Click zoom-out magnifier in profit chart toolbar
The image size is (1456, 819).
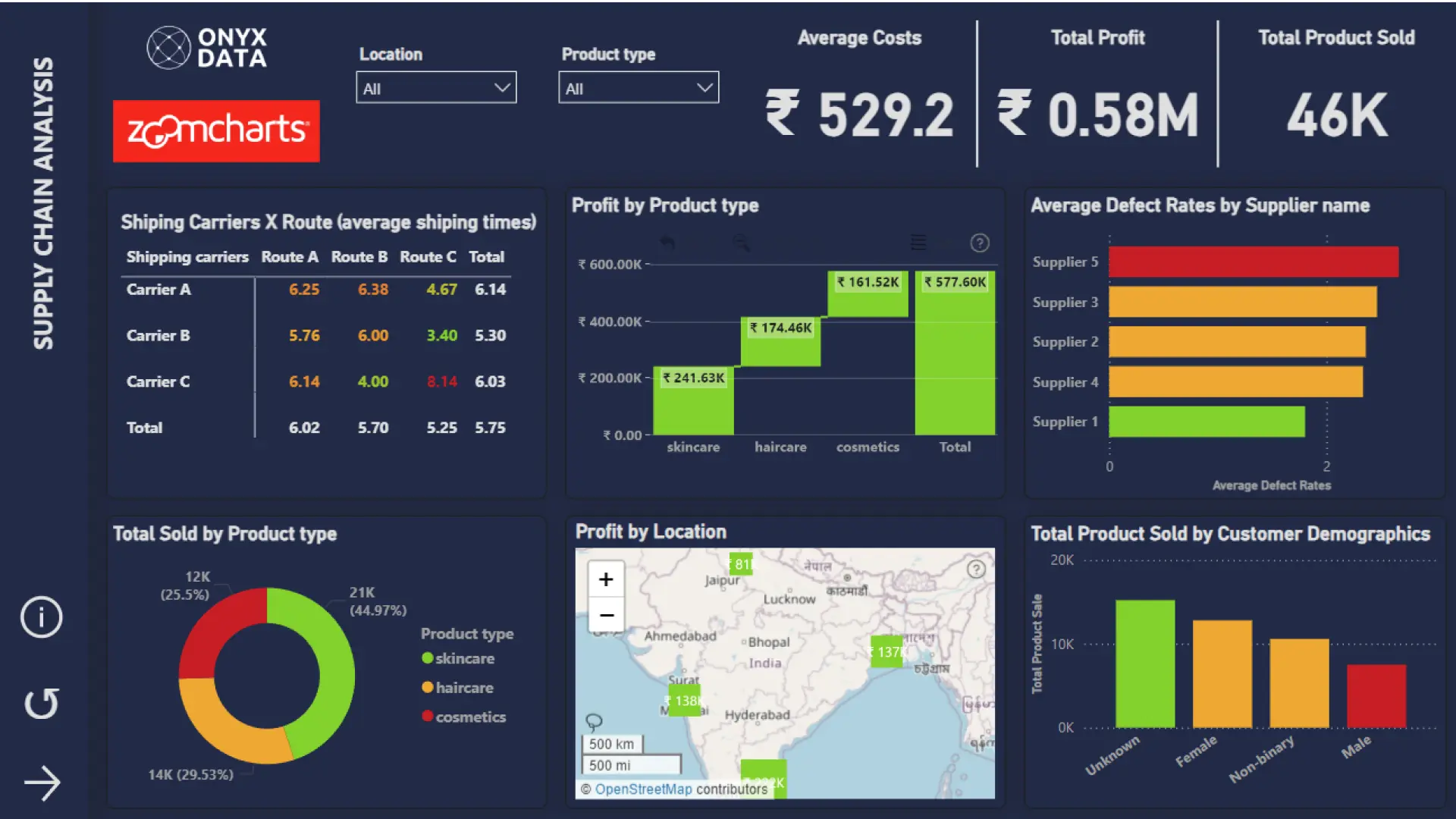[741, 243]
